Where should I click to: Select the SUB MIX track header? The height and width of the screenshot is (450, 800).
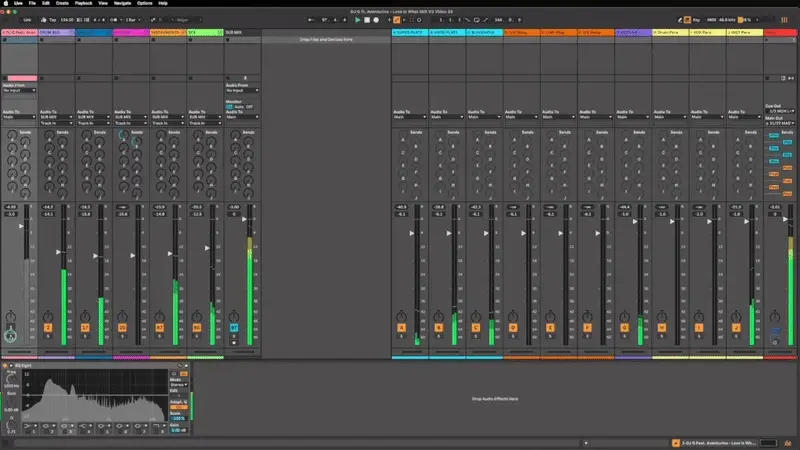point(243,32)
